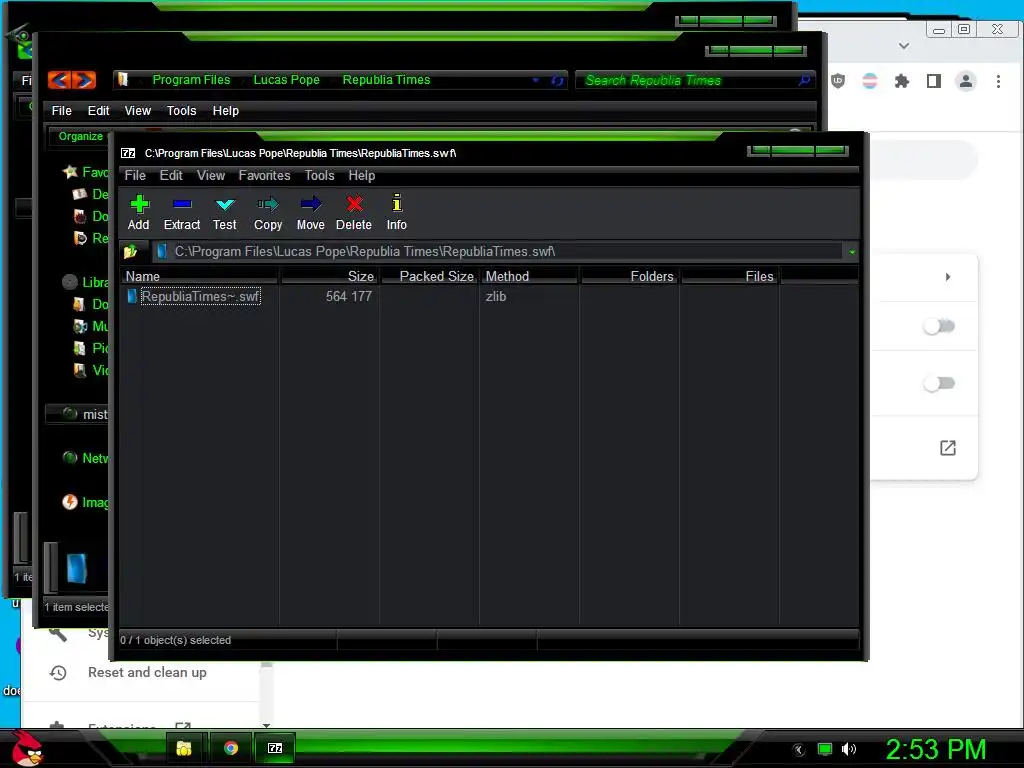Expand the right arrow row in Chrome settings
1024x768 pixels.
[948, 277]
